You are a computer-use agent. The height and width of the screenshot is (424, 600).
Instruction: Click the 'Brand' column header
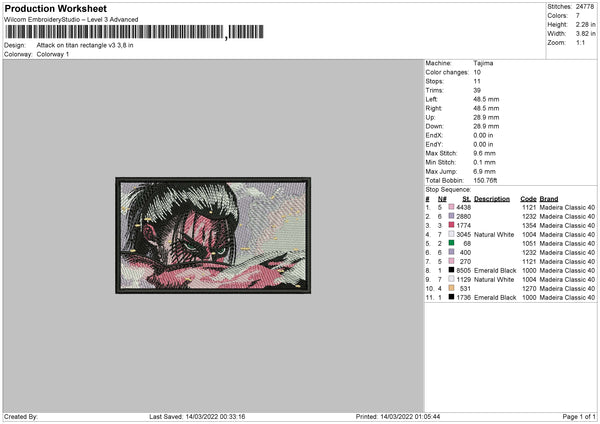coord(549,199)
